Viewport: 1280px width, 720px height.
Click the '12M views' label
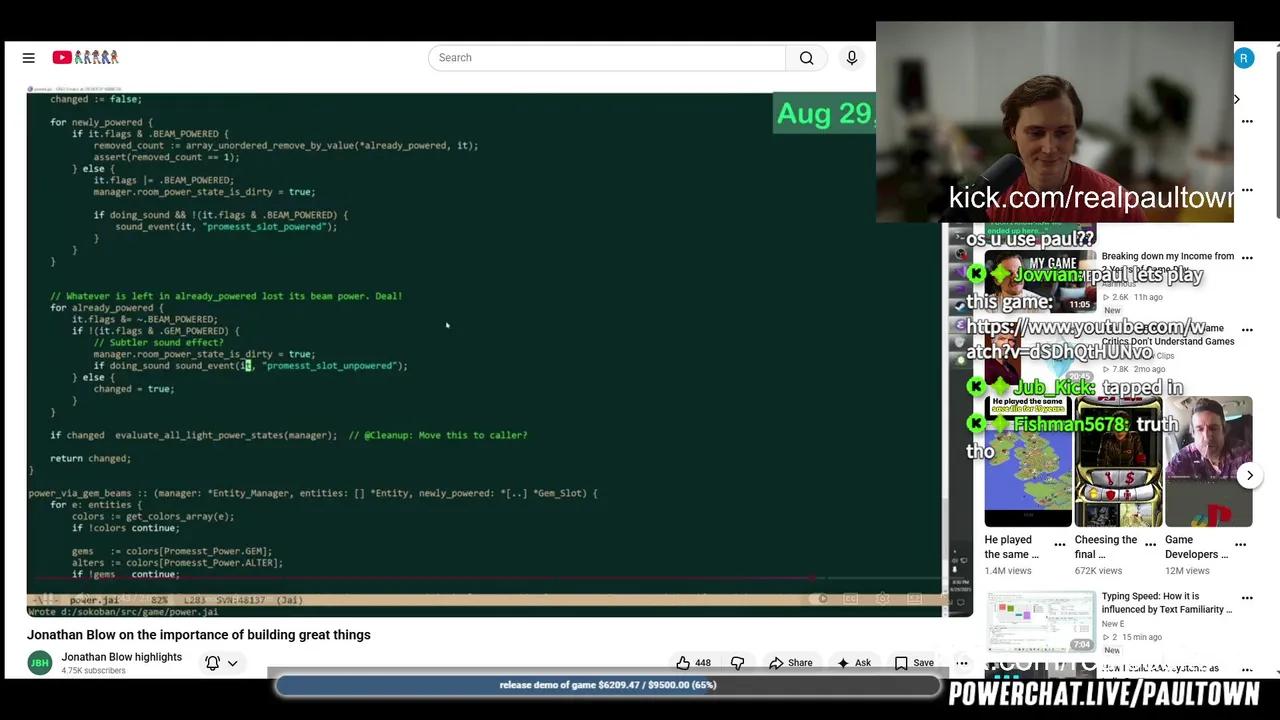click(1188, 571)
